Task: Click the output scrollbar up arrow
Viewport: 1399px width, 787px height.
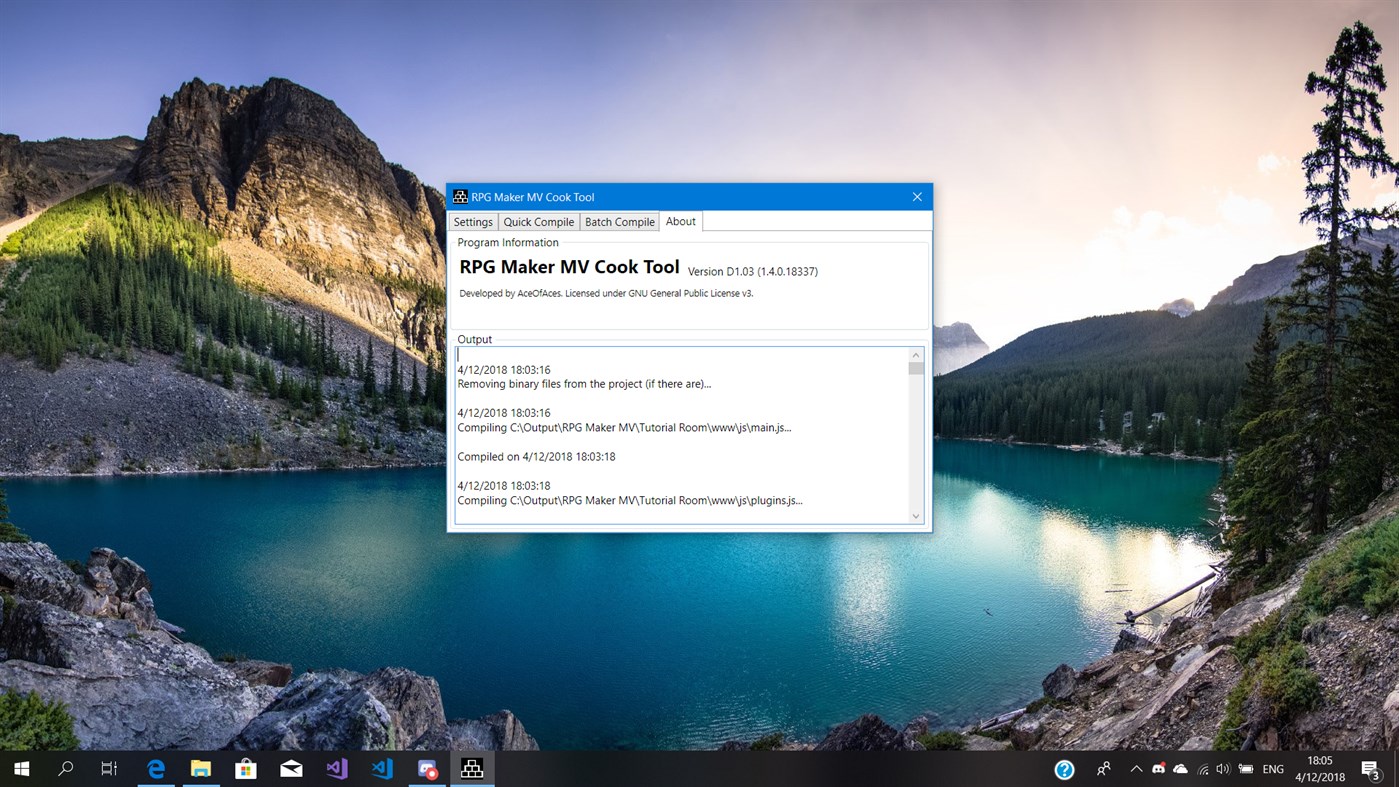Action: [915, 355]
